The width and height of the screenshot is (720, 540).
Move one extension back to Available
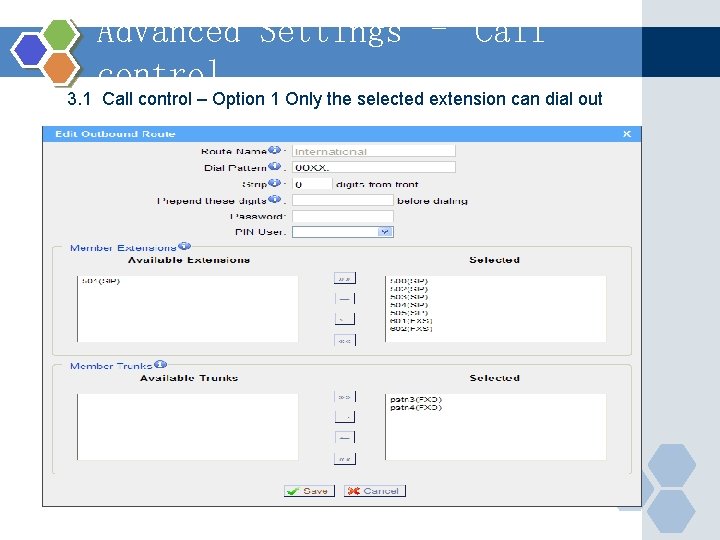344,319
